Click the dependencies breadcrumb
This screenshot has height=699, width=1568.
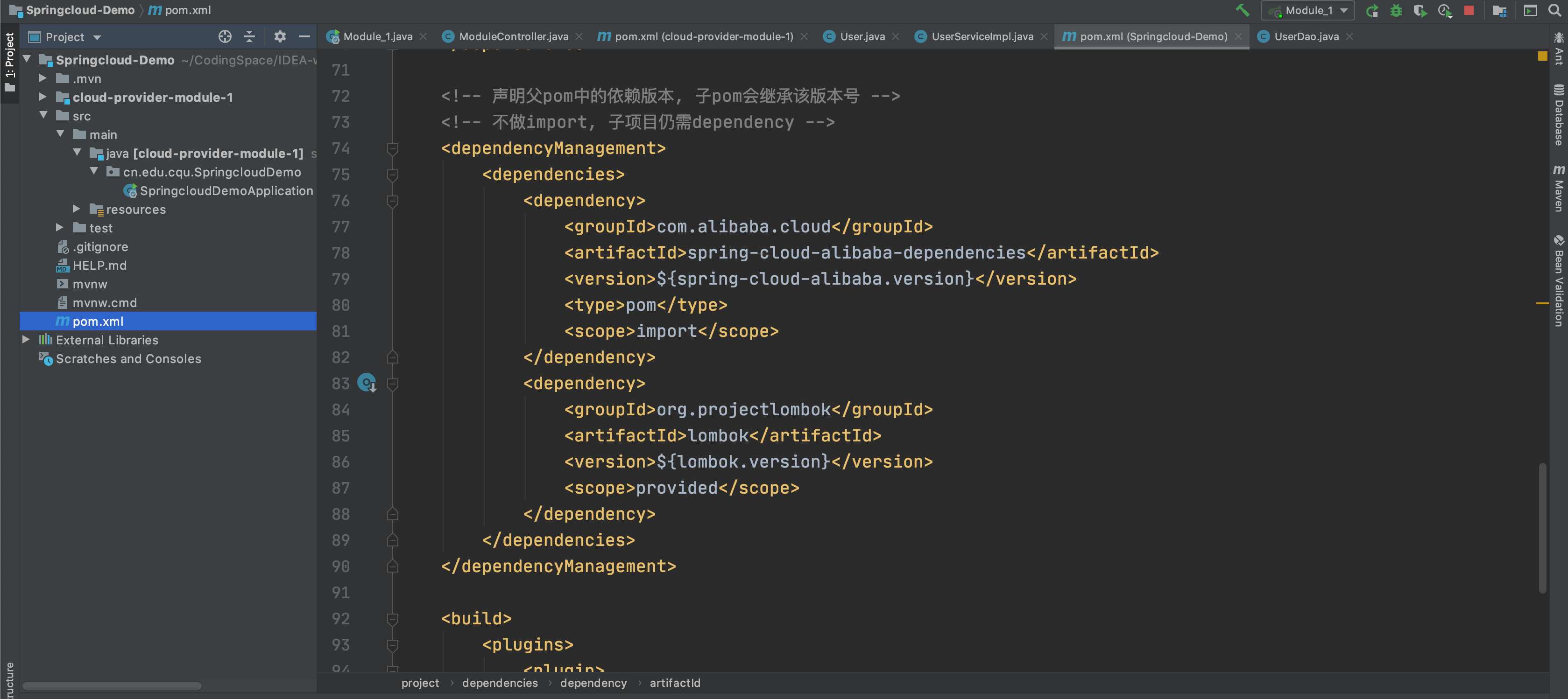tap(499, 683)
